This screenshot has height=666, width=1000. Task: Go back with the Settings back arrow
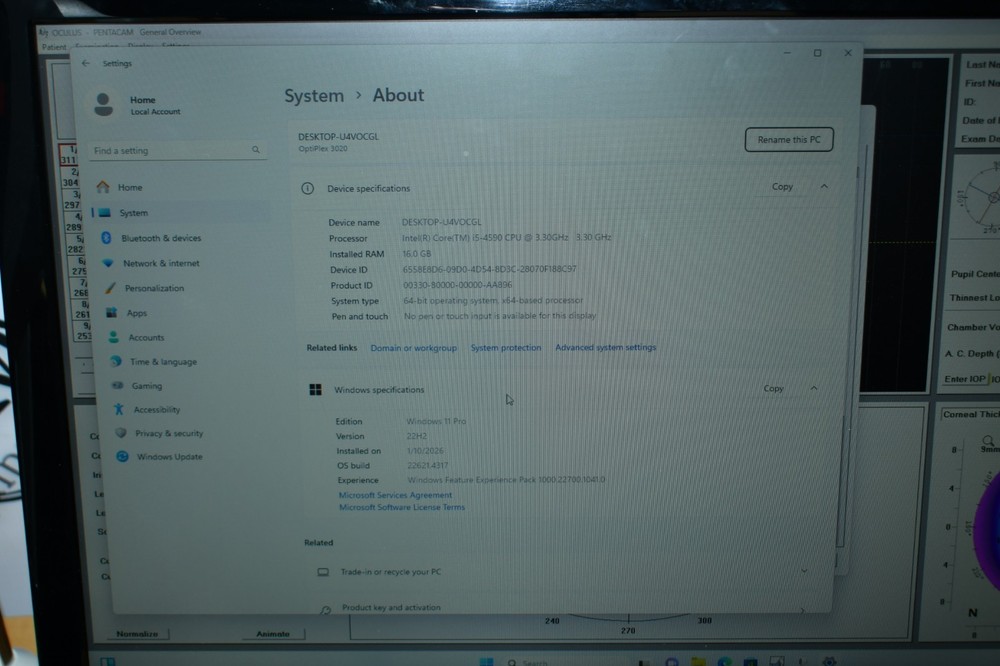click(x=86, y=63)
